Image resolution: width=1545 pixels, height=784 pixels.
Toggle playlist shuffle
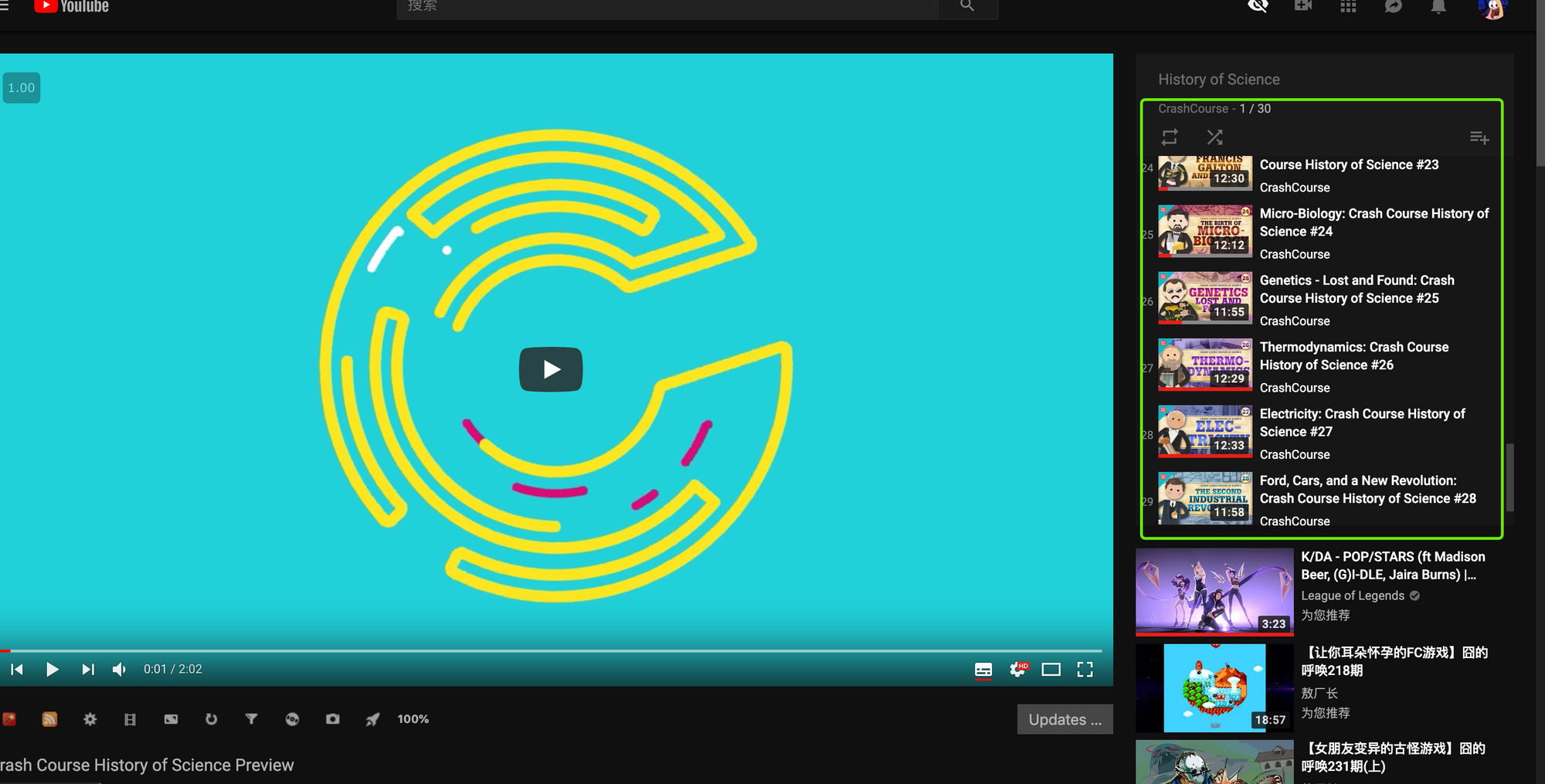pos(1214,137)
